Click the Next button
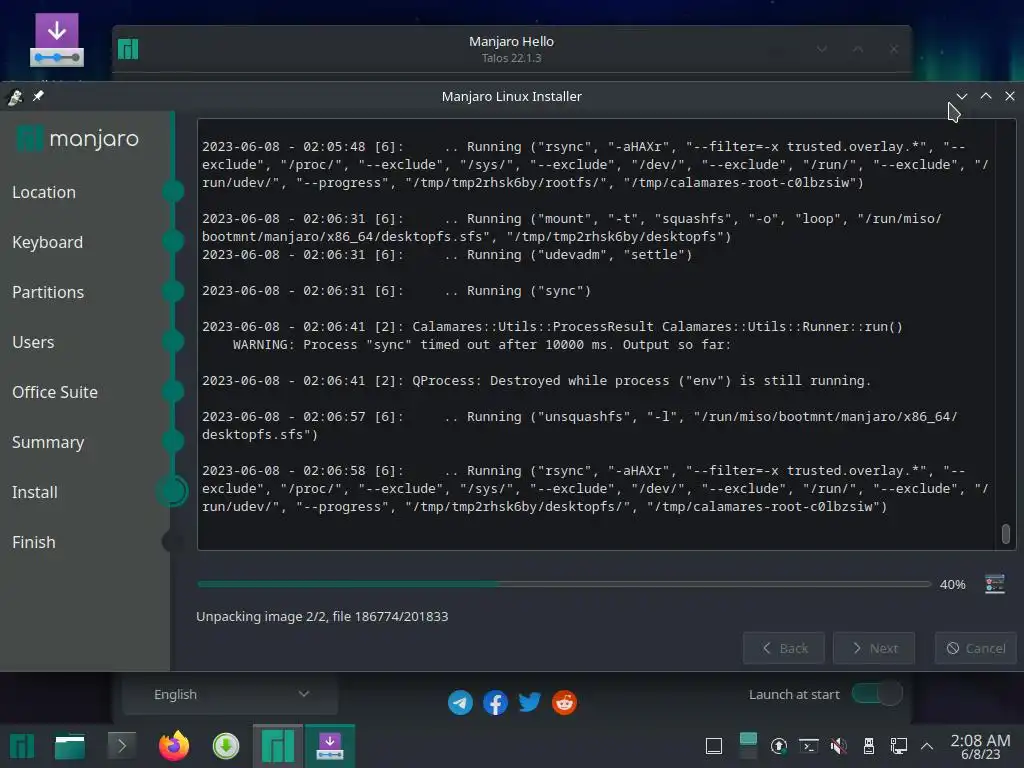 pyautogui.click(x=874, y=648)
